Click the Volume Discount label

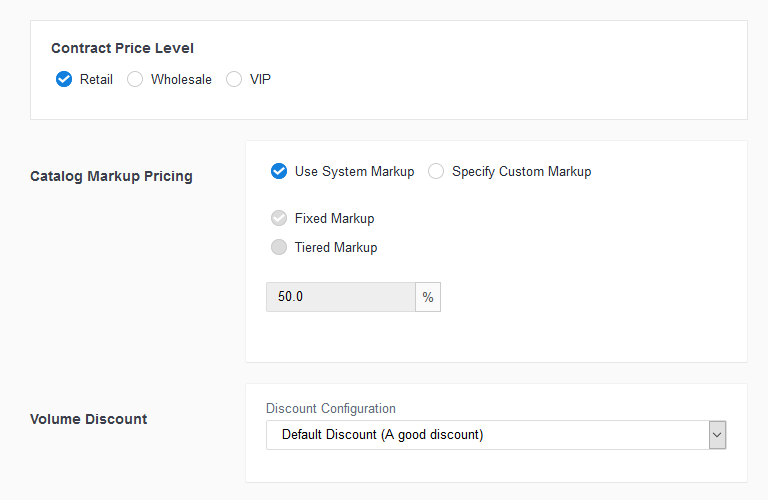89,419
